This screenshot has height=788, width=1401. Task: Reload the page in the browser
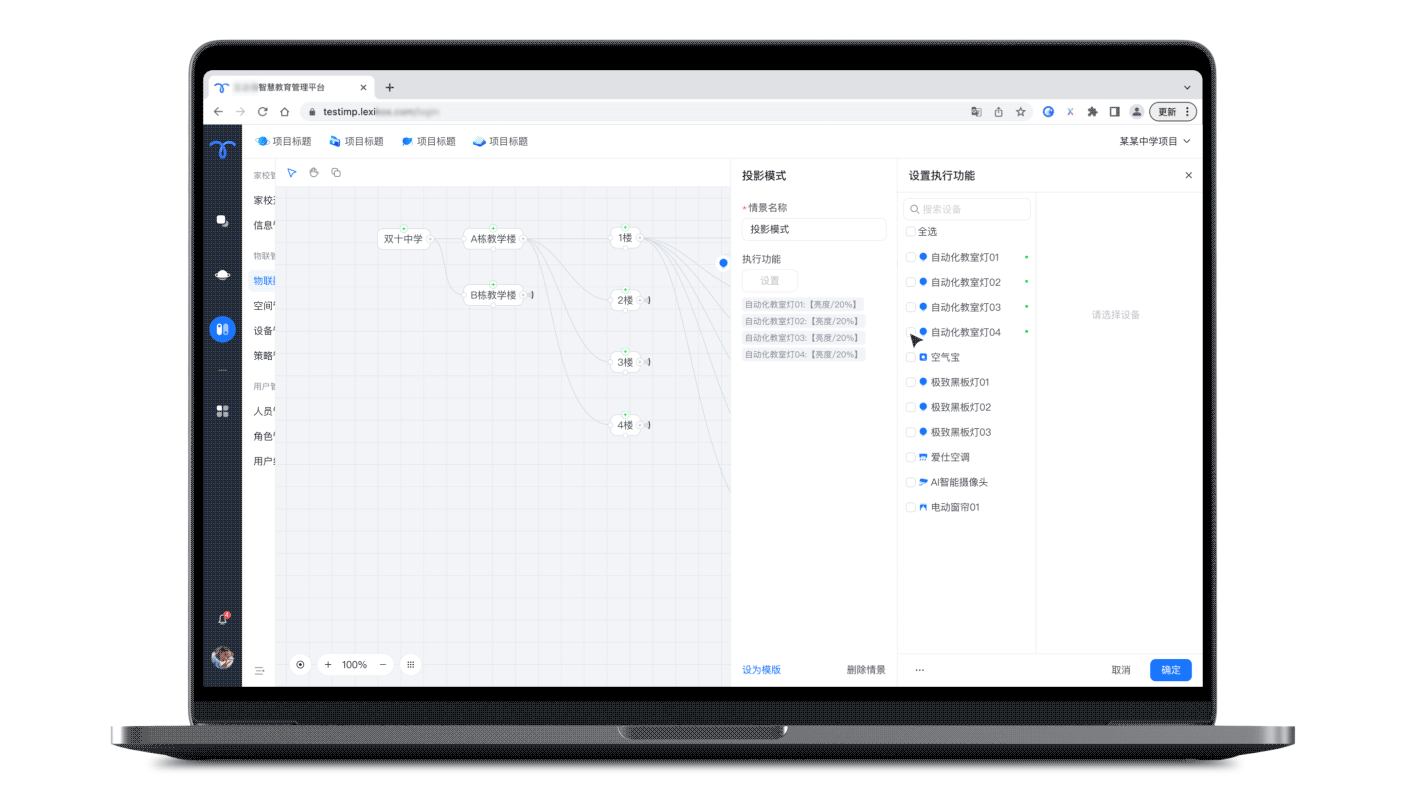[x=263, y=112]
